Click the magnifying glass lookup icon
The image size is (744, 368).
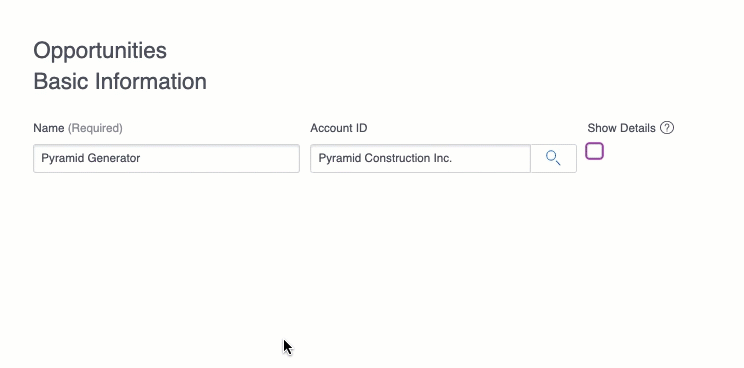click(x=553, y=158)
